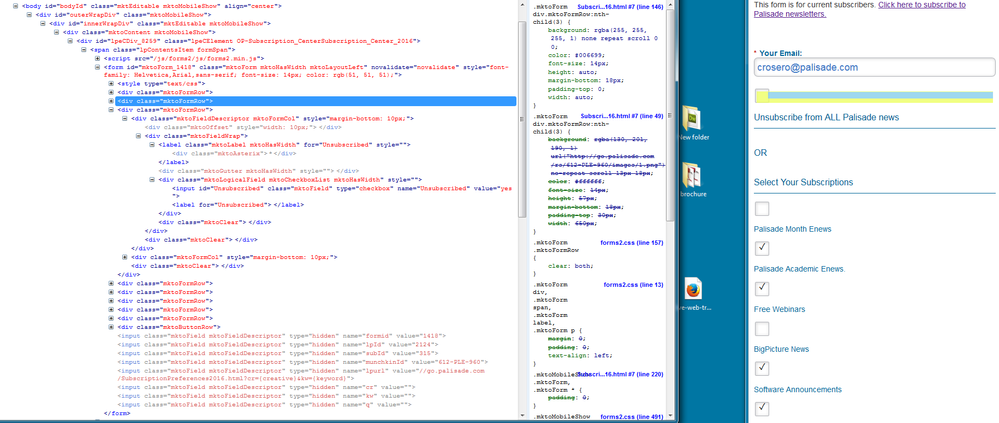Open source link Subscri...16.html line 146

(622, 7)
